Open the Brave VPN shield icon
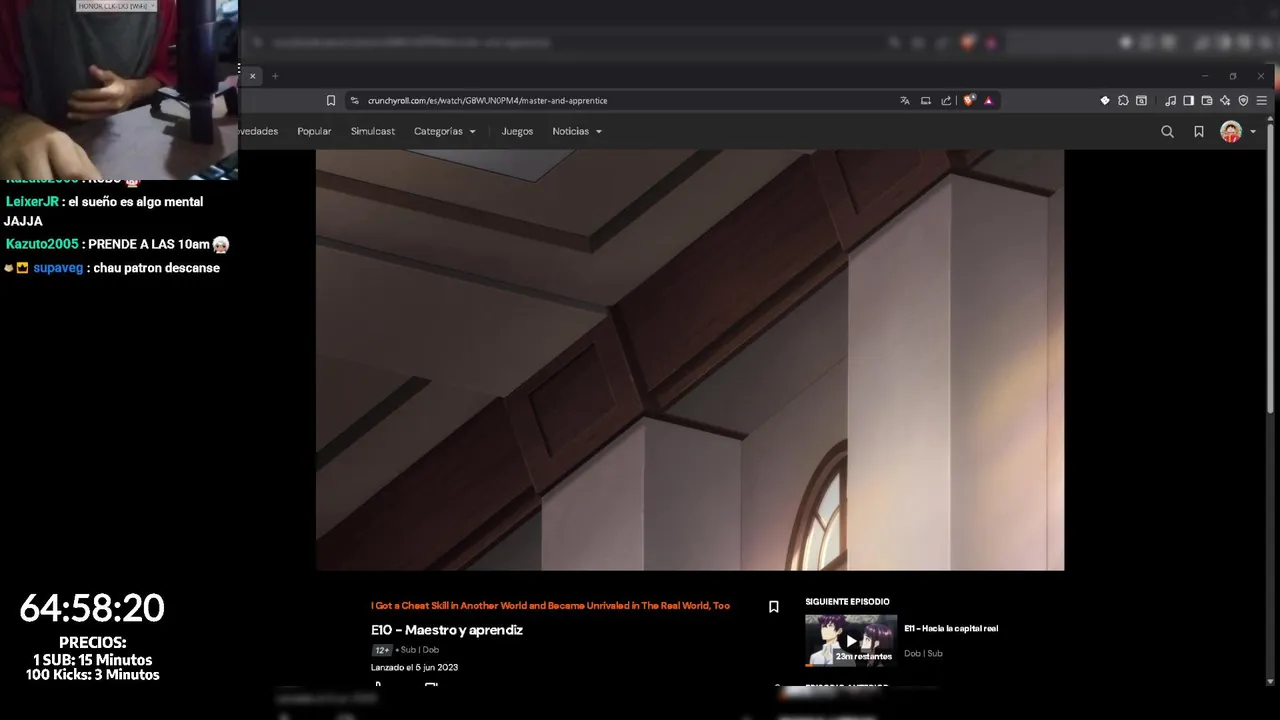 (x=1243, y=101)
